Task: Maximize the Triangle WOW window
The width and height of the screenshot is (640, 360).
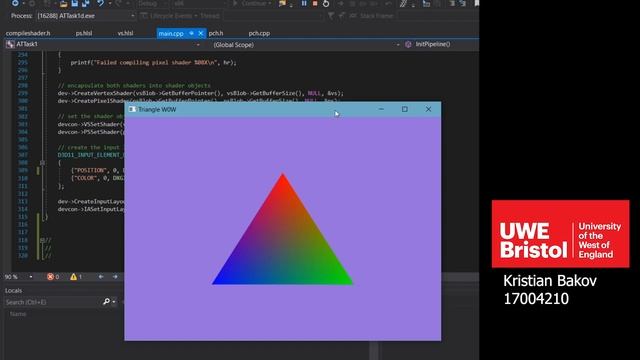Action: (x=404, y=109)
